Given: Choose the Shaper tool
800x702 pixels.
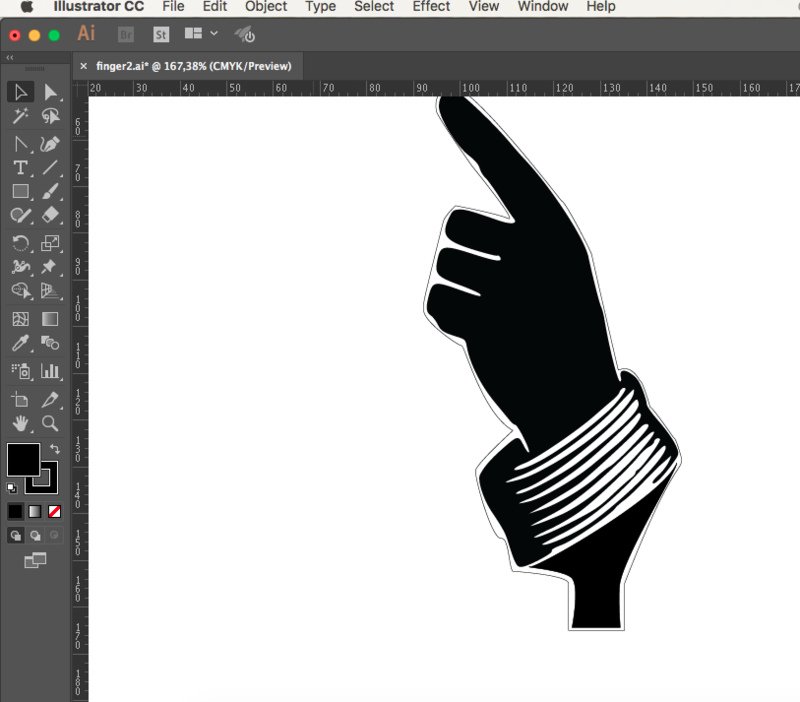Looking at the screenshot, I should point(20,215).
